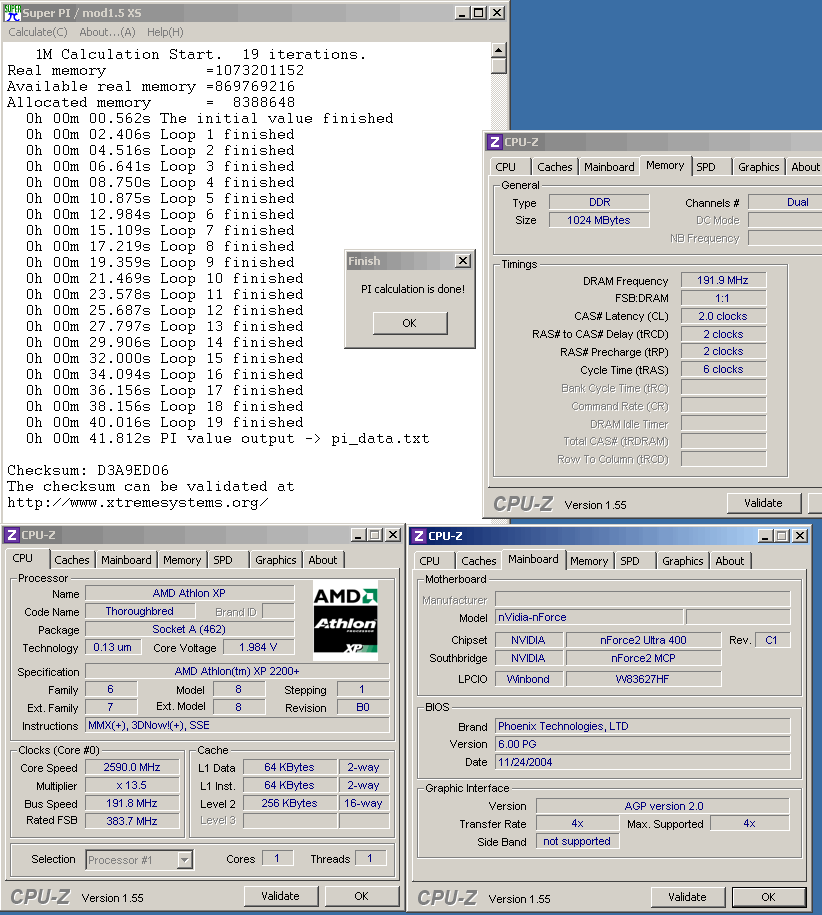This screenshot has width=822, height=915.
Task: Click OK in the Mainboard CPU-Z window
Action: [x=769, y=897]
